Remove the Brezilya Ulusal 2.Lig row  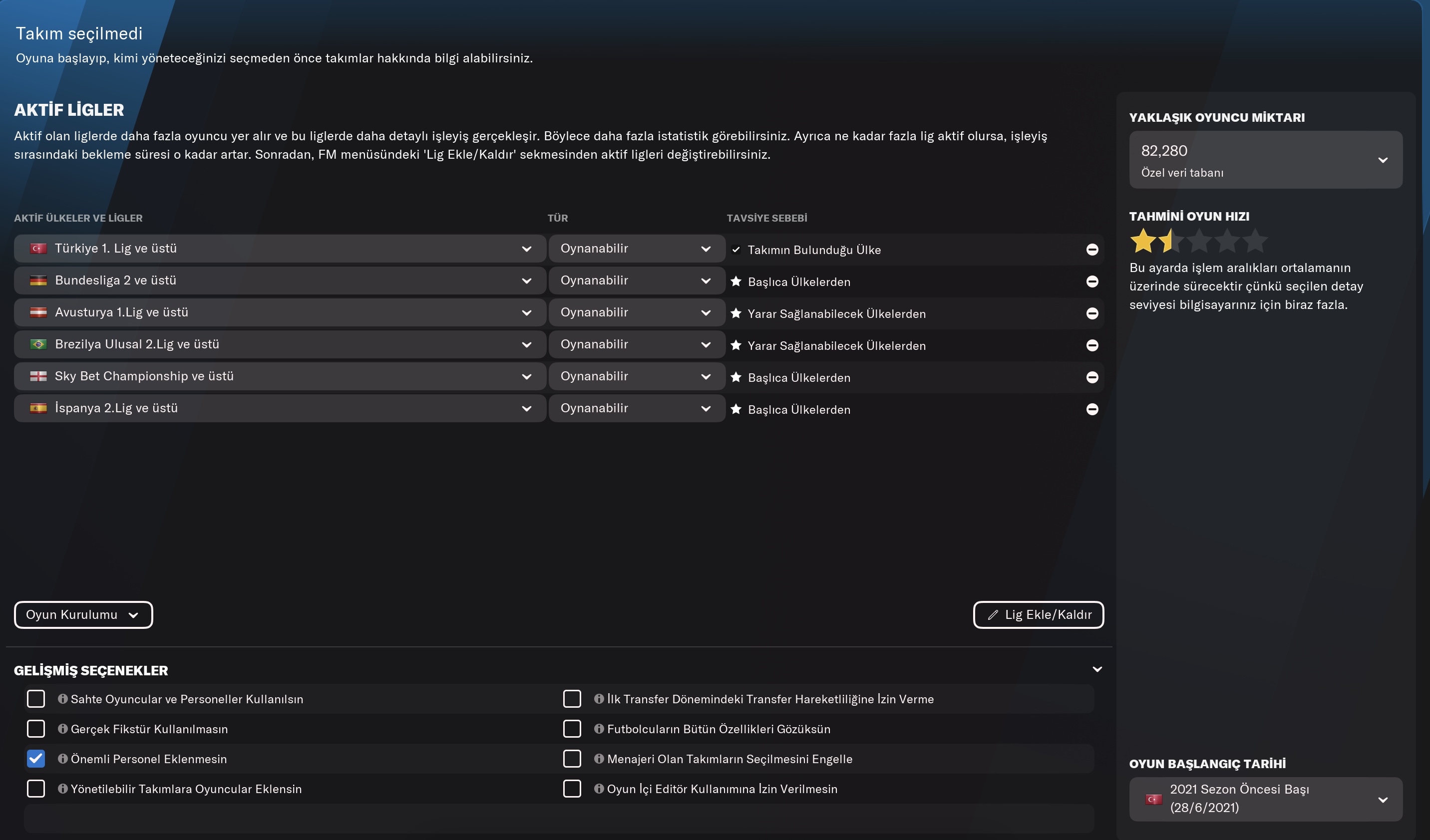[x=1092, y=345]
